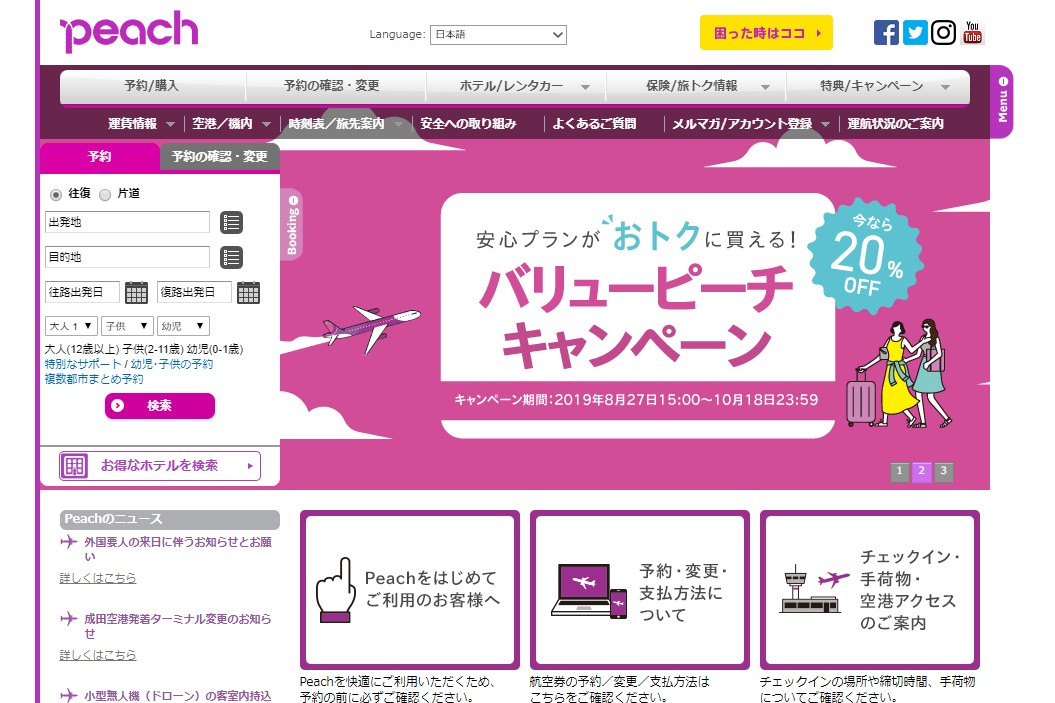Viewport: 1055px width, 703px height.
Task: Open departure airport list icon
Action: point(231,223)
